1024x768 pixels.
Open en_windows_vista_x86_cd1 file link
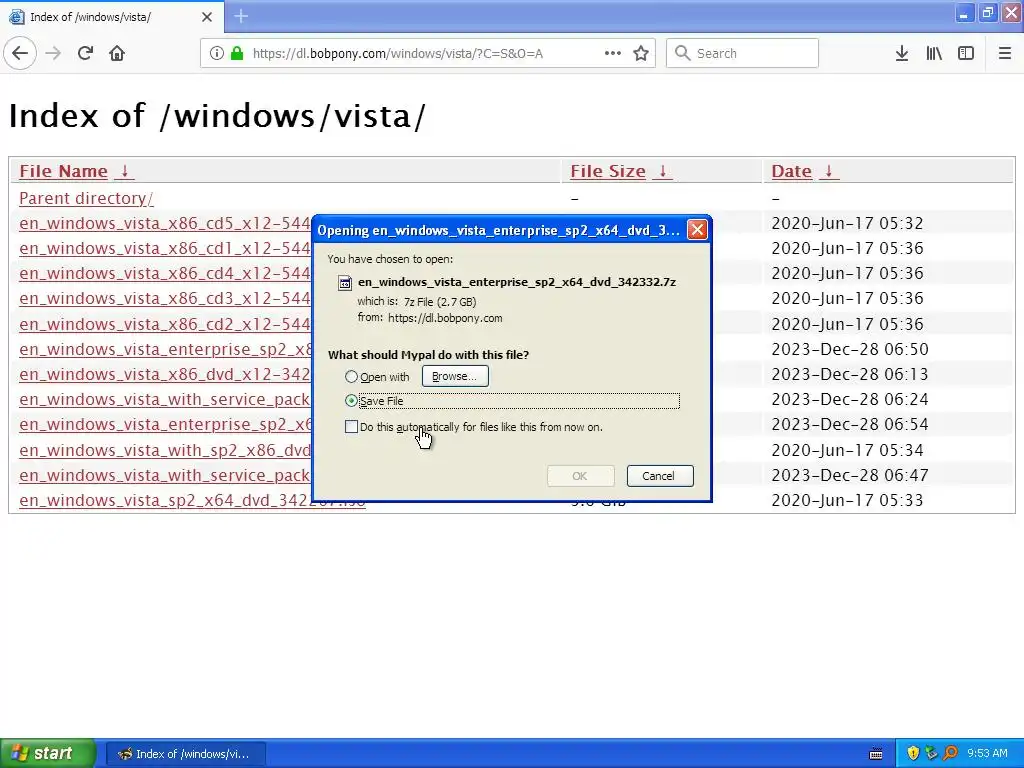(x=165, y=248)
